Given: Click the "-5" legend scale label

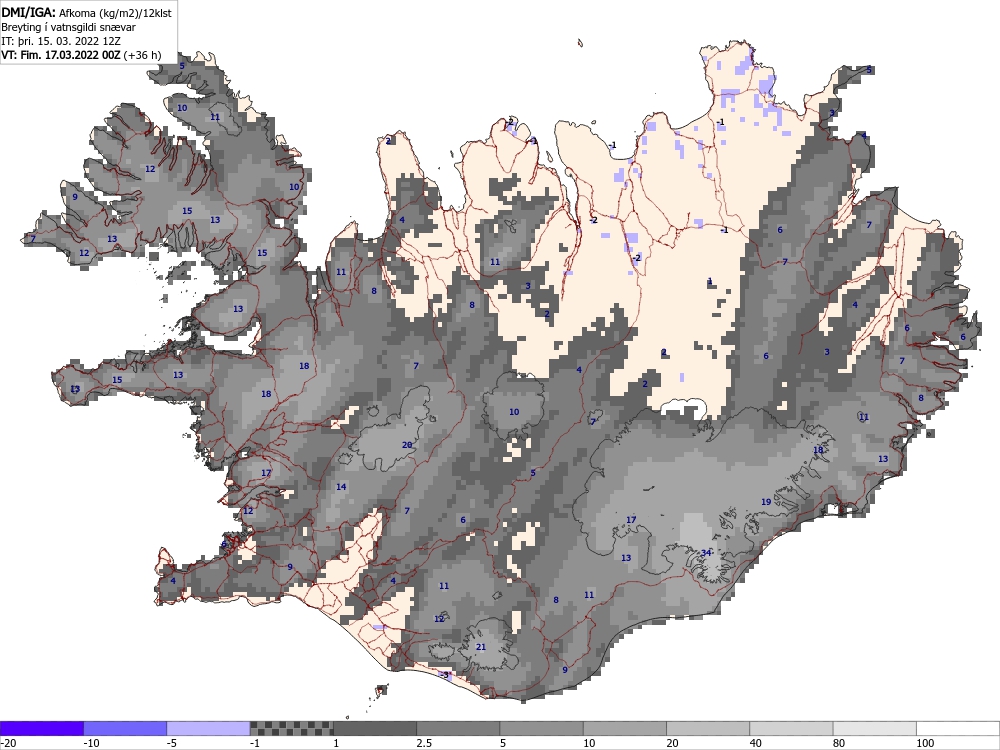Looking at the screenshot, I should tap(173, 743).
